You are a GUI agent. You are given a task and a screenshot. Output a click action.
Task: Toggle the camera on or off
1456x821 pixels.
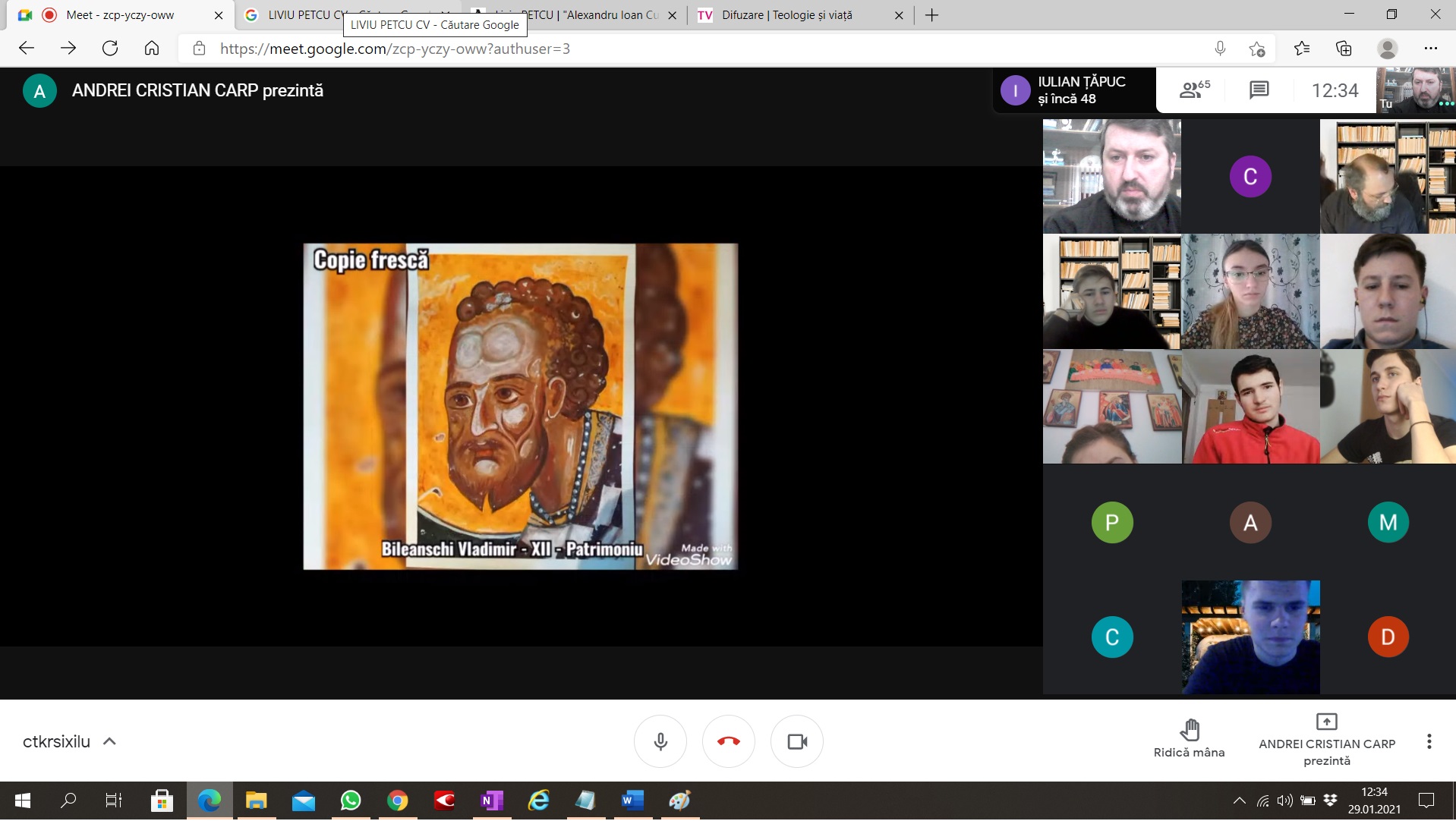tap(797, 741)
